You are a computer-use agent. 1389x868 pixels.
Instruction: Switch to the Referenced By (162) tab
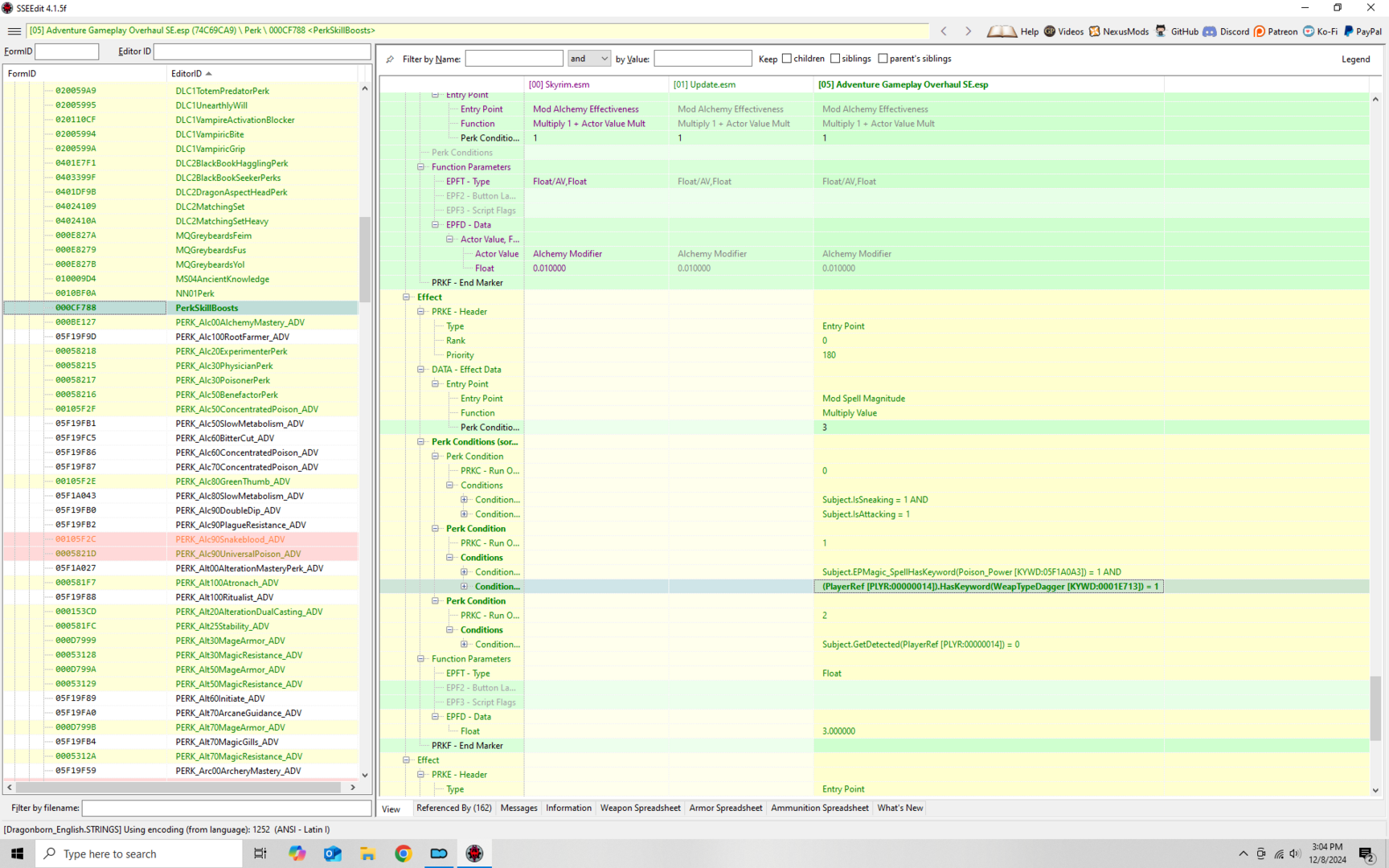pos(453,808)
